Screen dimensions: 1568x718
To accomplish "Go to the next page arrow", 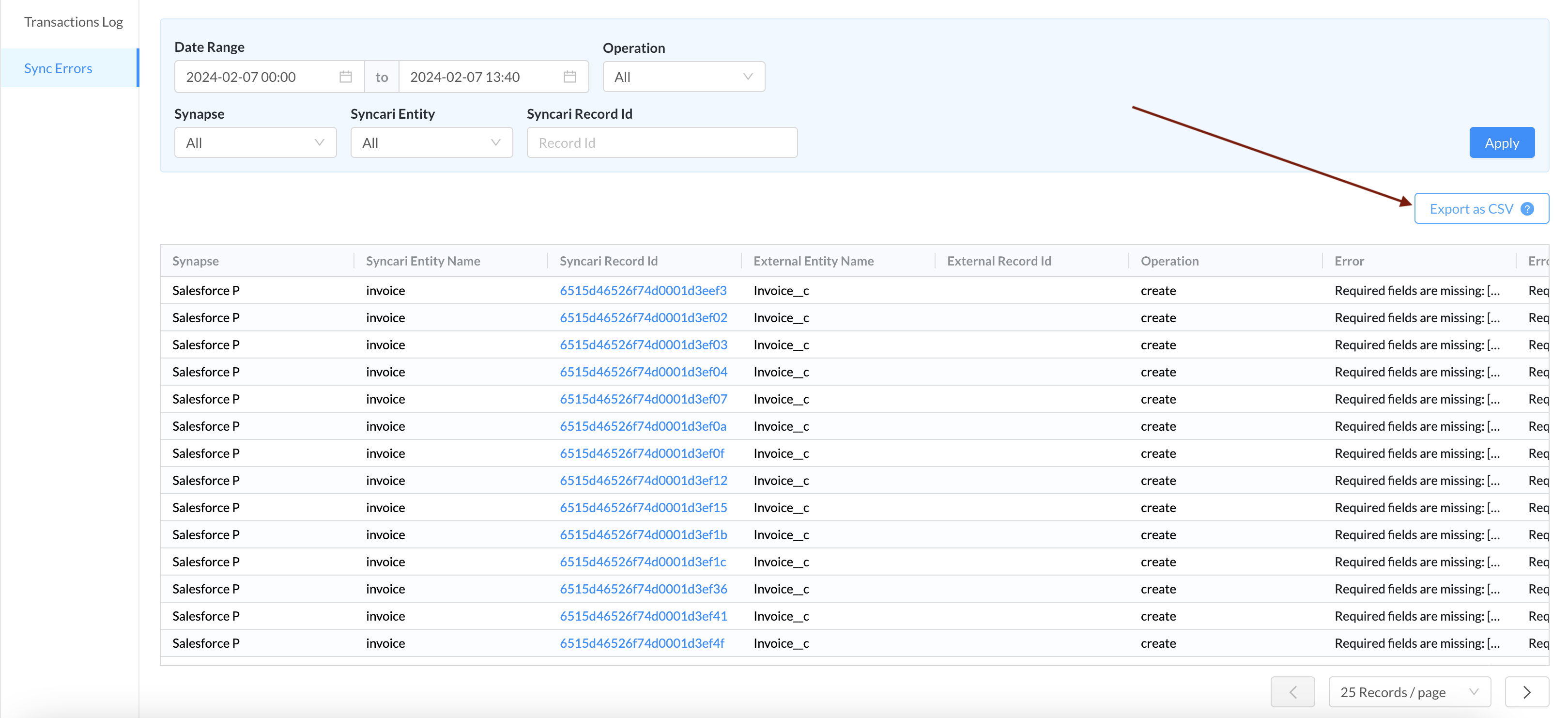I will point(1527,692).
